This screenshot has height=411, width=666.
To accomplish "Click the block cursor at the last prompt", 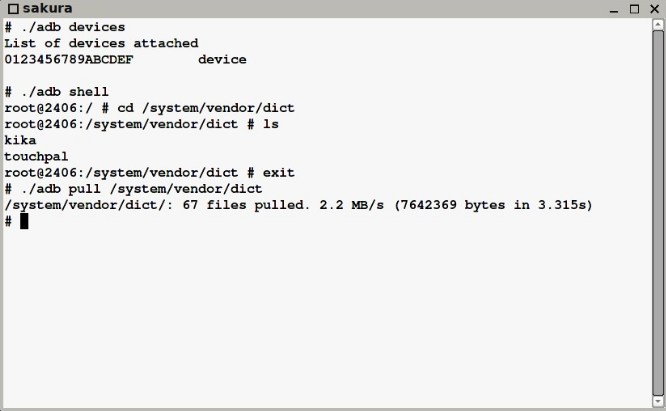I will 24,221.
